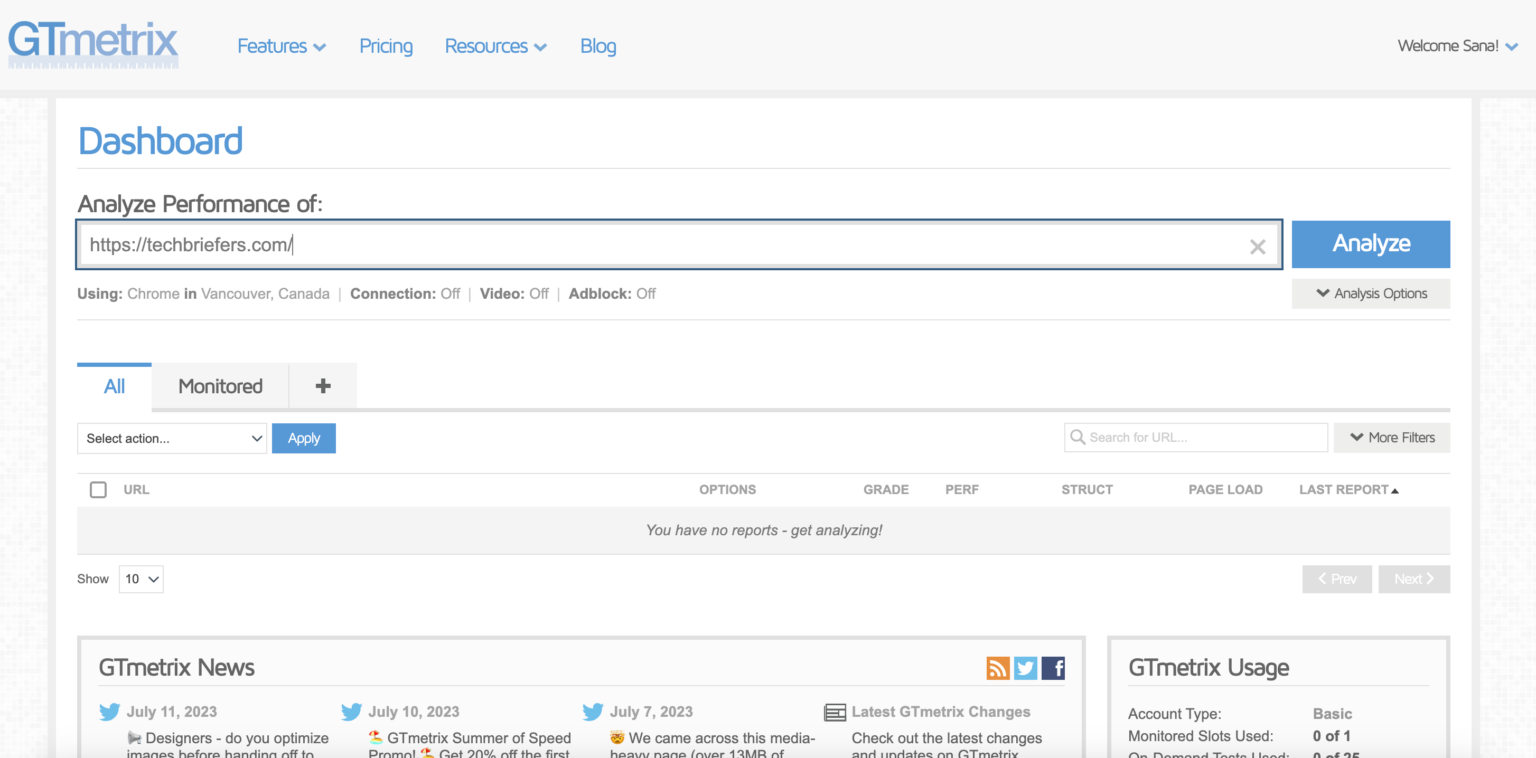The image size is (1536, 758).
Task: Open the Pricing page
Action: (386, 46)
